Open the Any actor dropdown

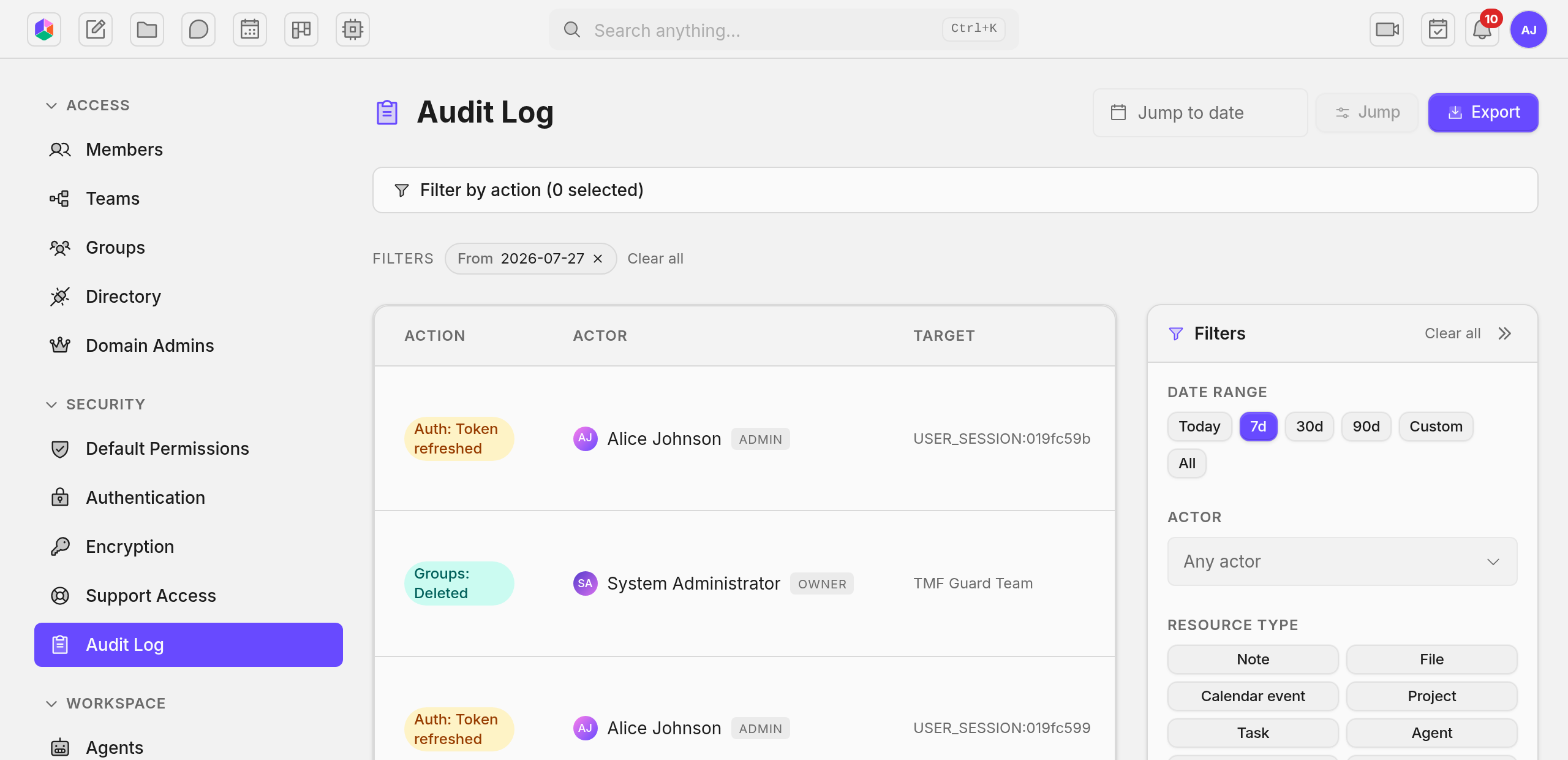tap(1343, 561)
